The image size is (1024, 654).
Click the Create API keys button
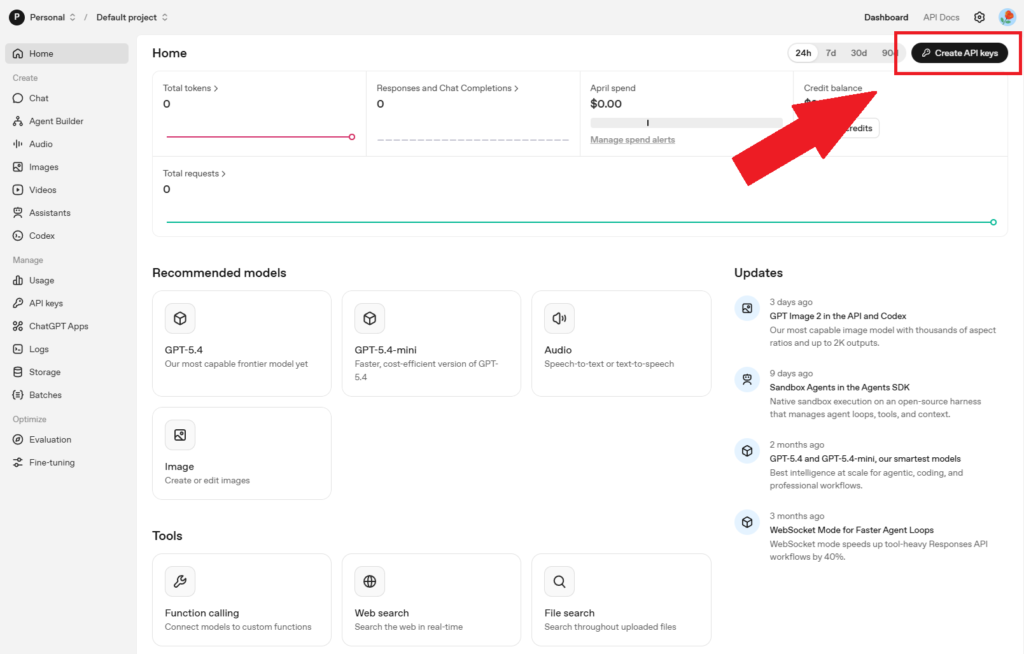coord(959,53)
